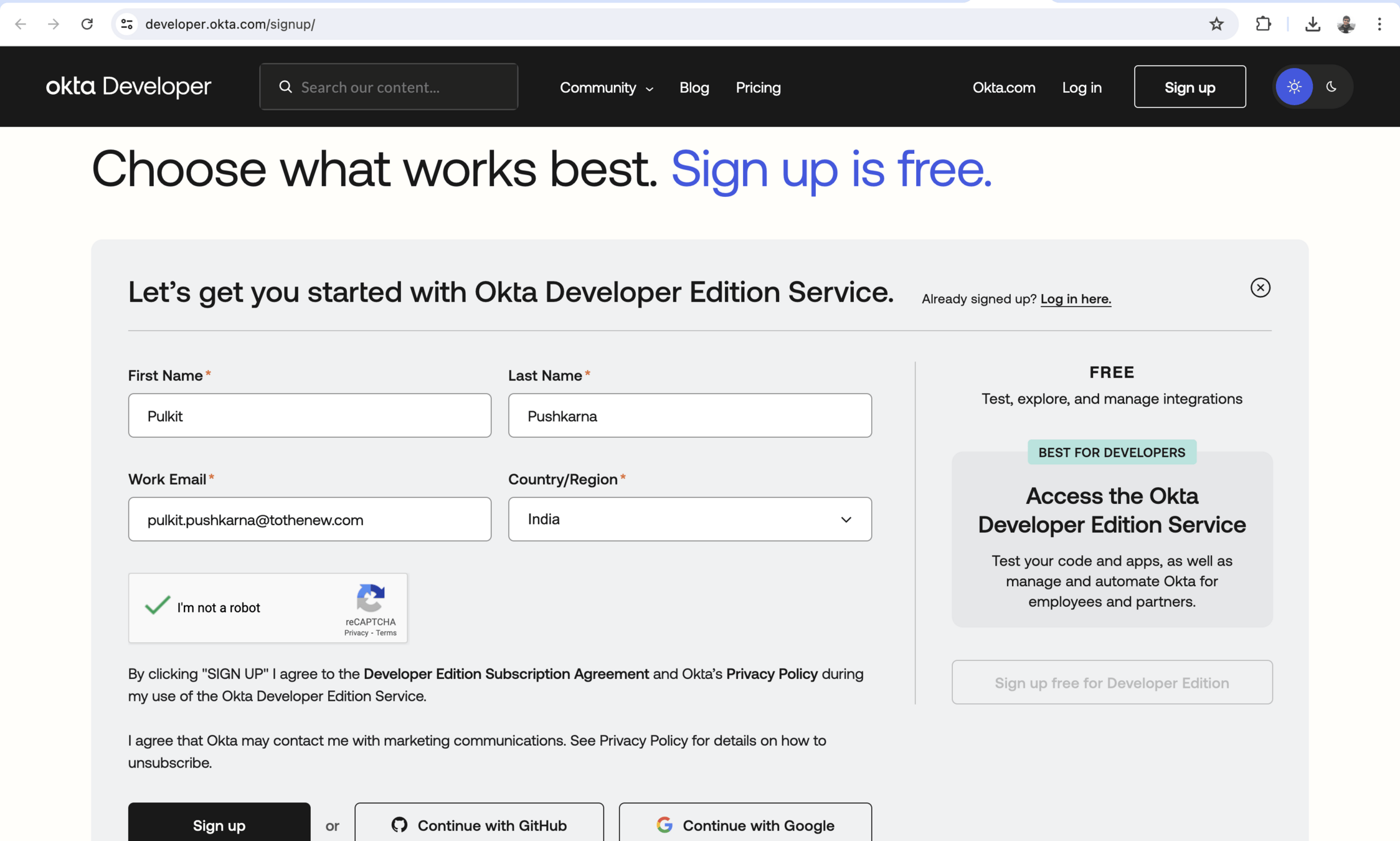Open browser extensions puzzle icon
Viewport: 1400px width, 841px height.
[x=1263, y=24]
